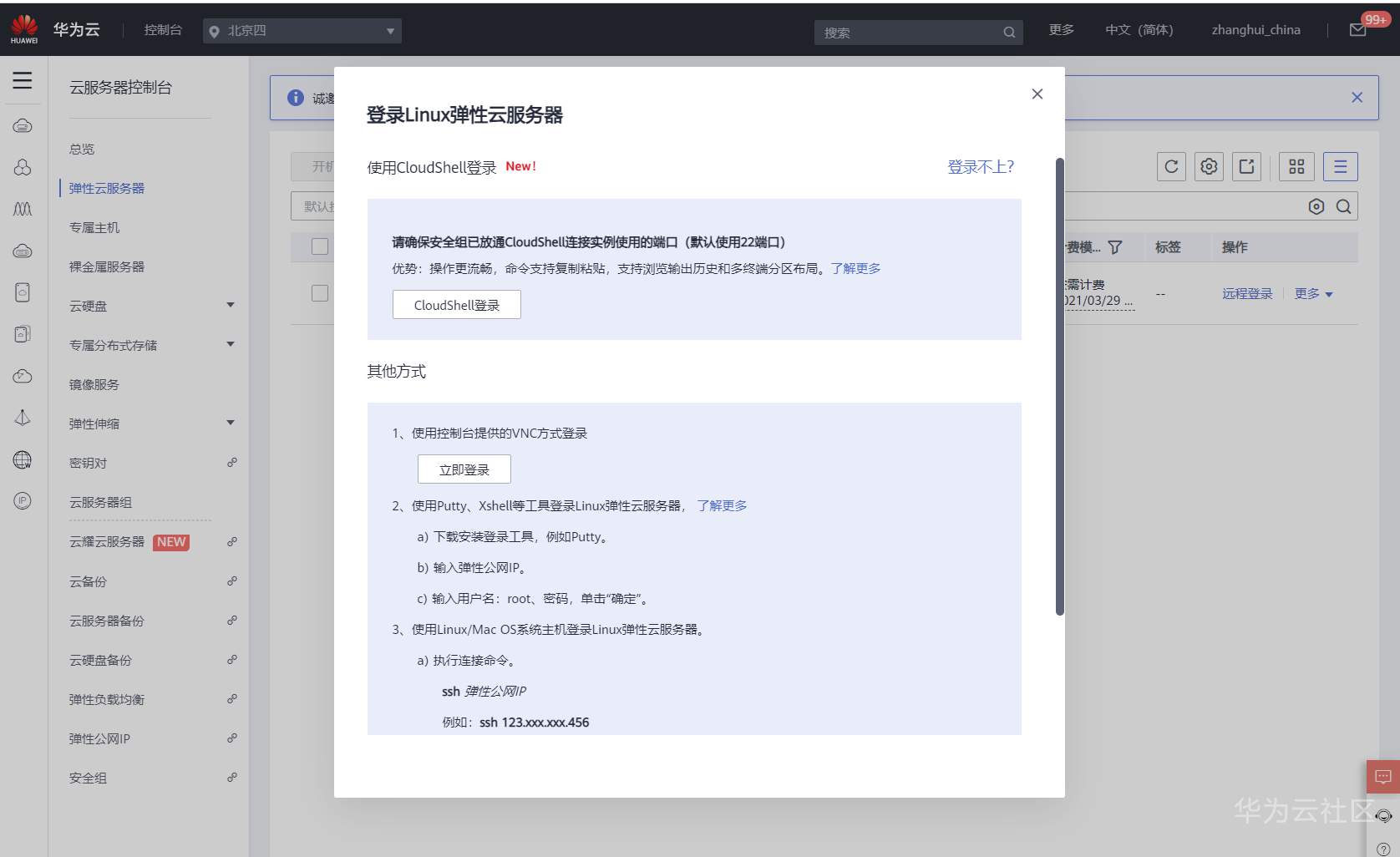Open the 登录不上? help link
This screenshot has height=857, width=1400.
tap(981, 167)
